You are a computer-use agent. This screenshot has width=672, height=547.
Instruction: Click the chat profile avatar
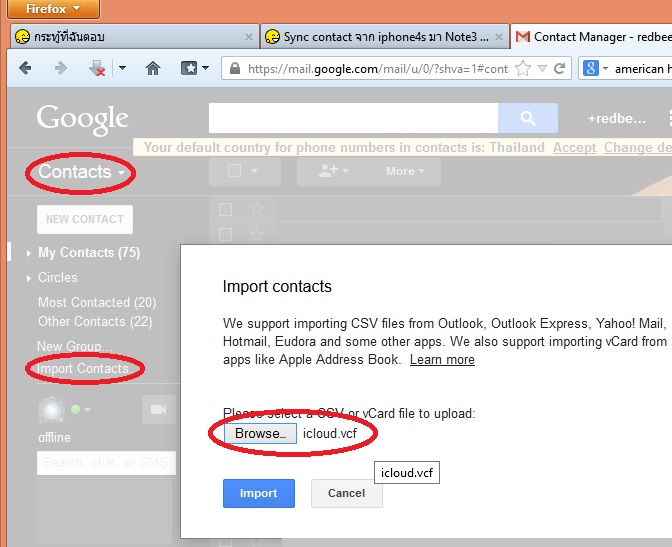click(51, 410)
